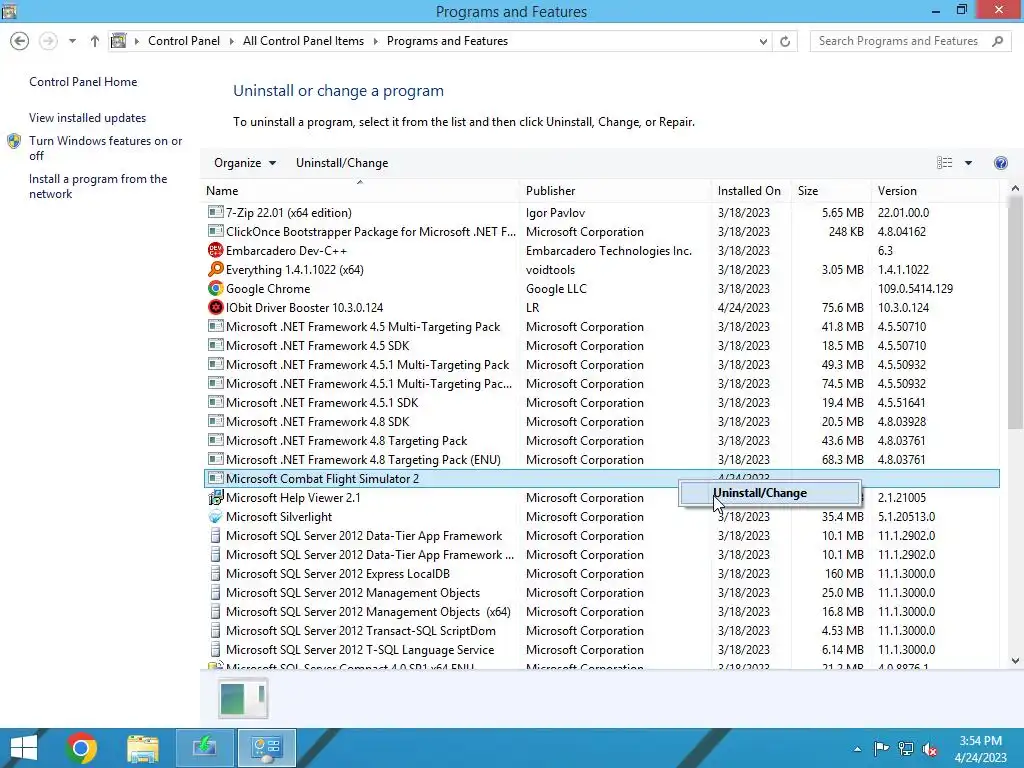Click network tray icon
1024x768 pixels.
point(906,748)
